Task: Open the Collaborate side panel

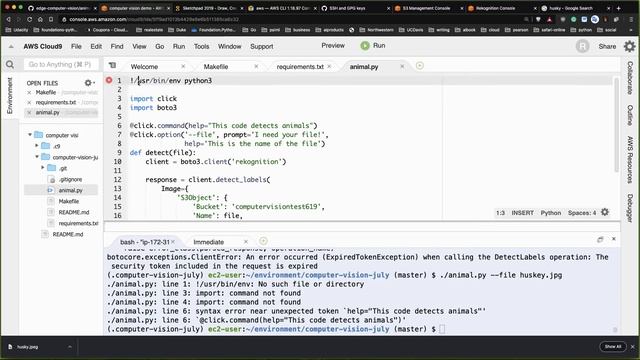Action: pyautogui.click(x=630, y=78)
